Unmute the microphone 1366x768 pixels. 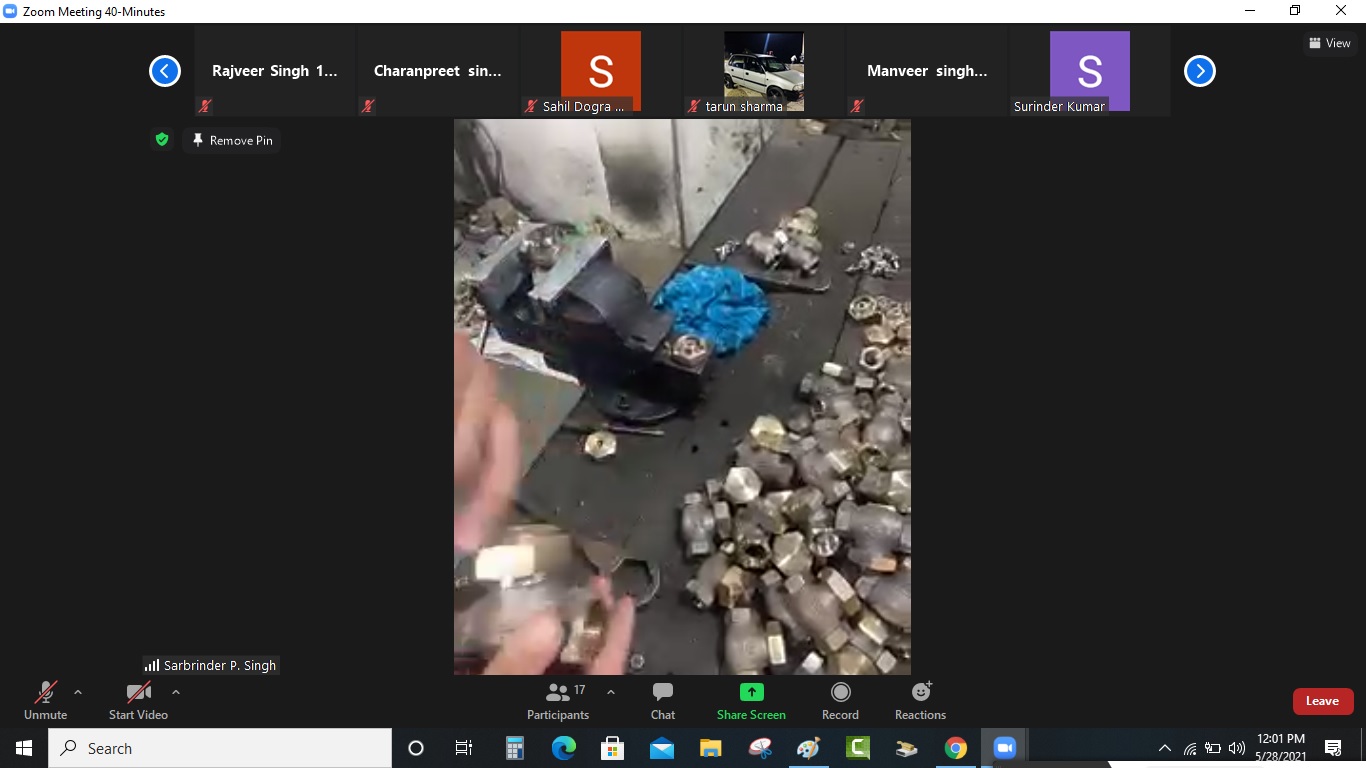pyautogui.click(x=46, y=700)
